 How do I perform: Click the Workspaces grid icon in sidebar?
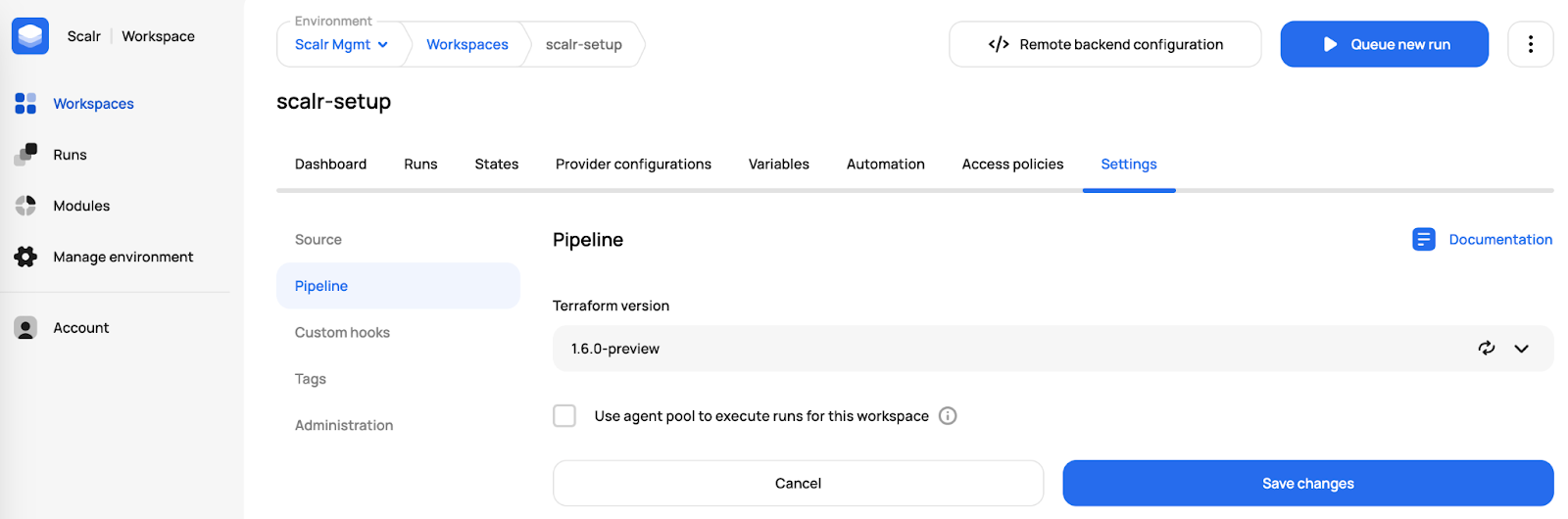point(25,103)
